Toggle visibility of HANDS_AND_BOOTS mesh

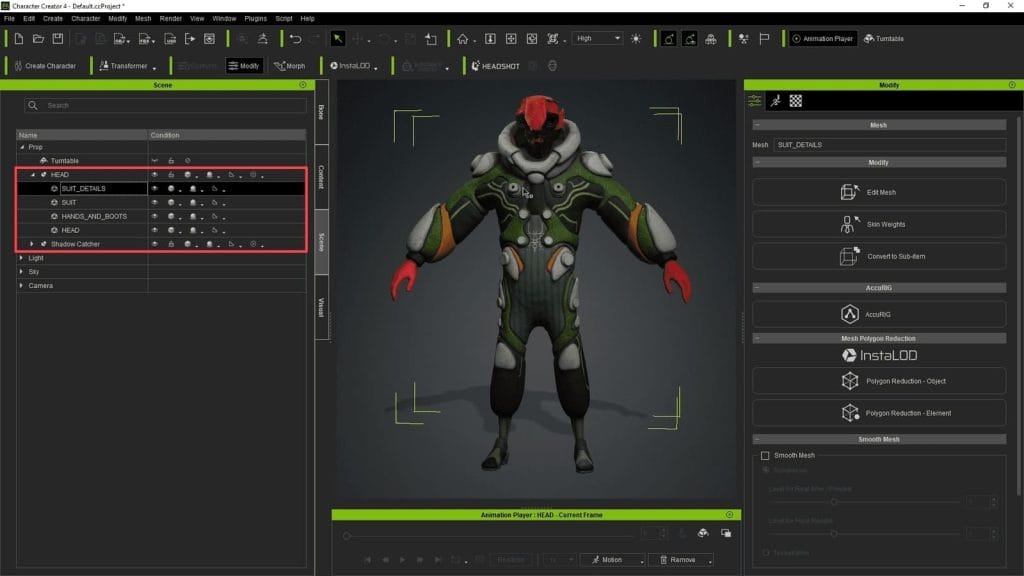[x=154, y=216]
